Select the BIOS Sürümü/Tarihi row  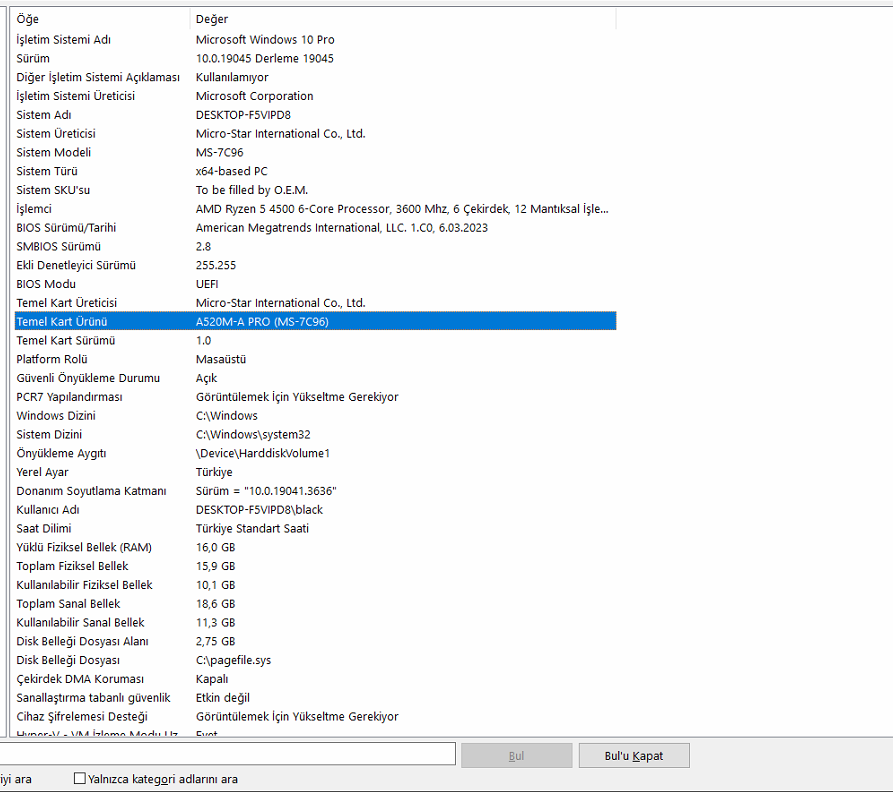[x=316, y=227]
